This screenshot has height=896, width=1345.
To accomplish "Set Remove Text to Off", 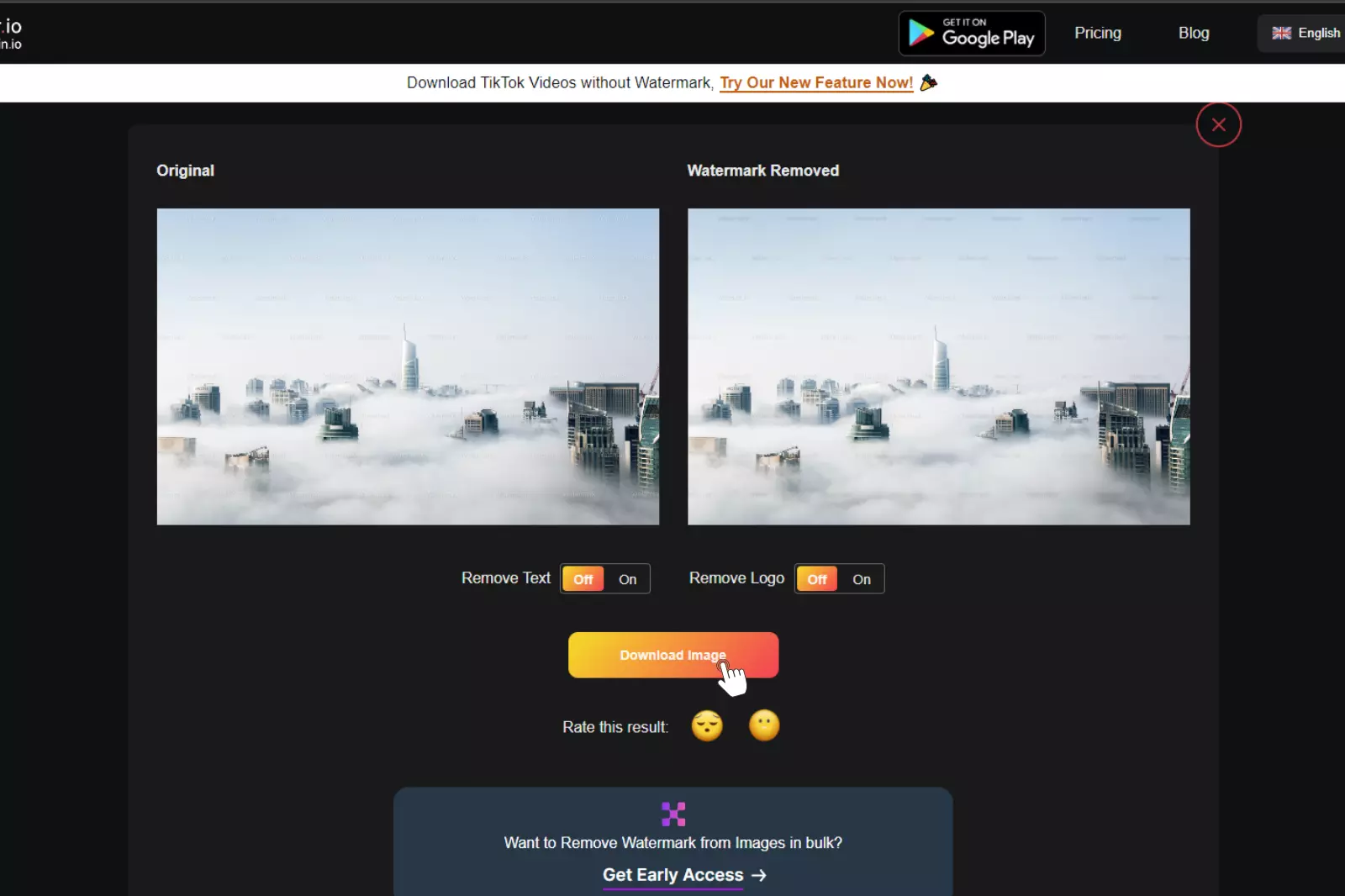I will 583,579.
